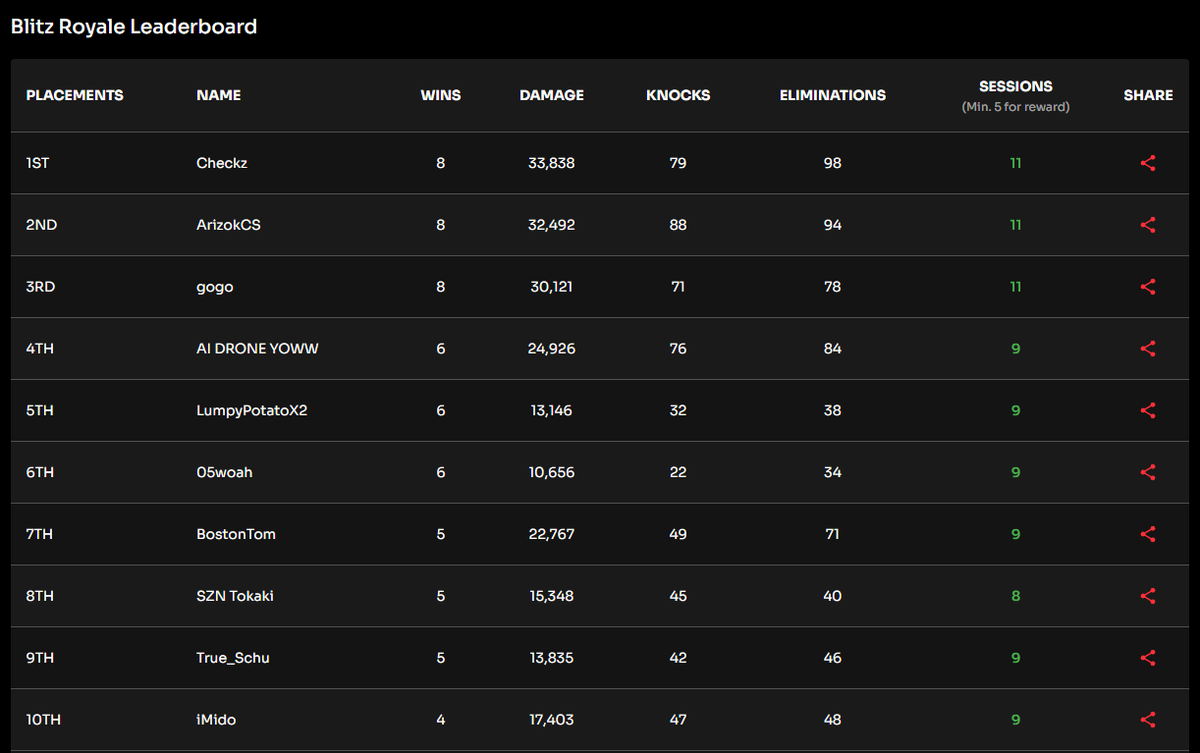Click damage value 10,656

[552, 472]
